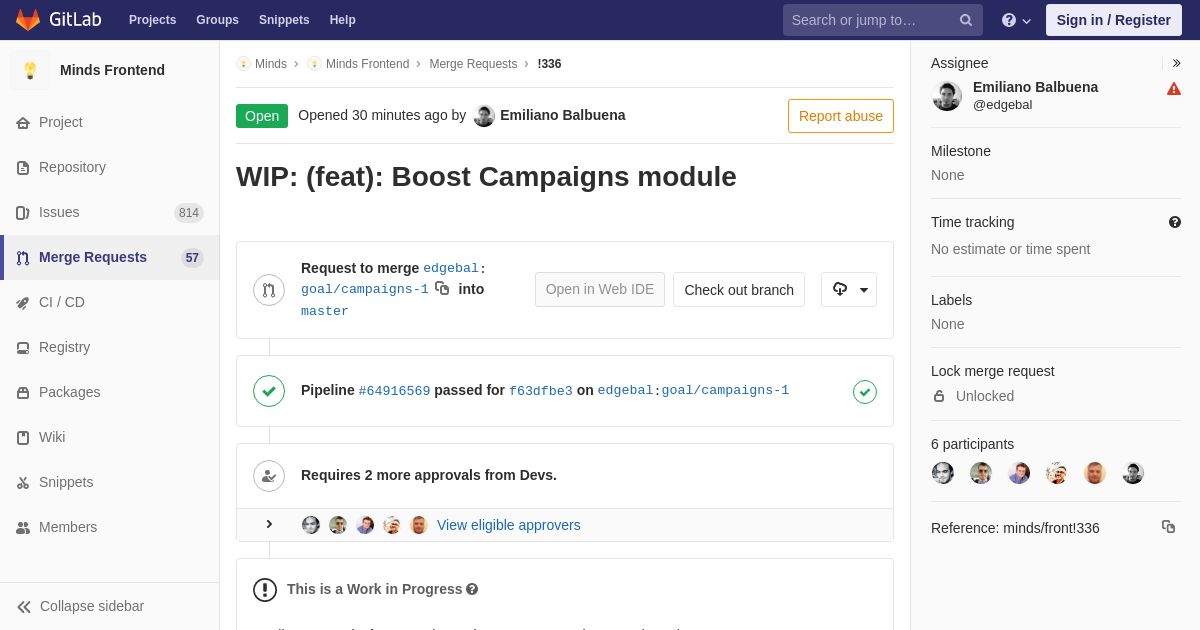The height and width of the screenshot is (630, 1200).
Task: Copy the merge request reference icon
Action: (1168, 526)
